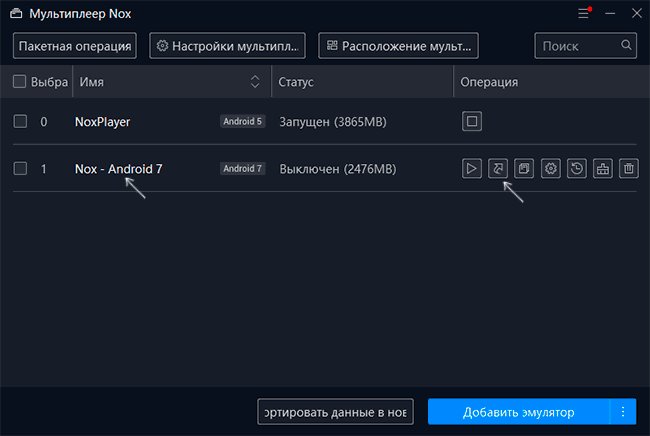Click the Android 7 version badge

243,169
